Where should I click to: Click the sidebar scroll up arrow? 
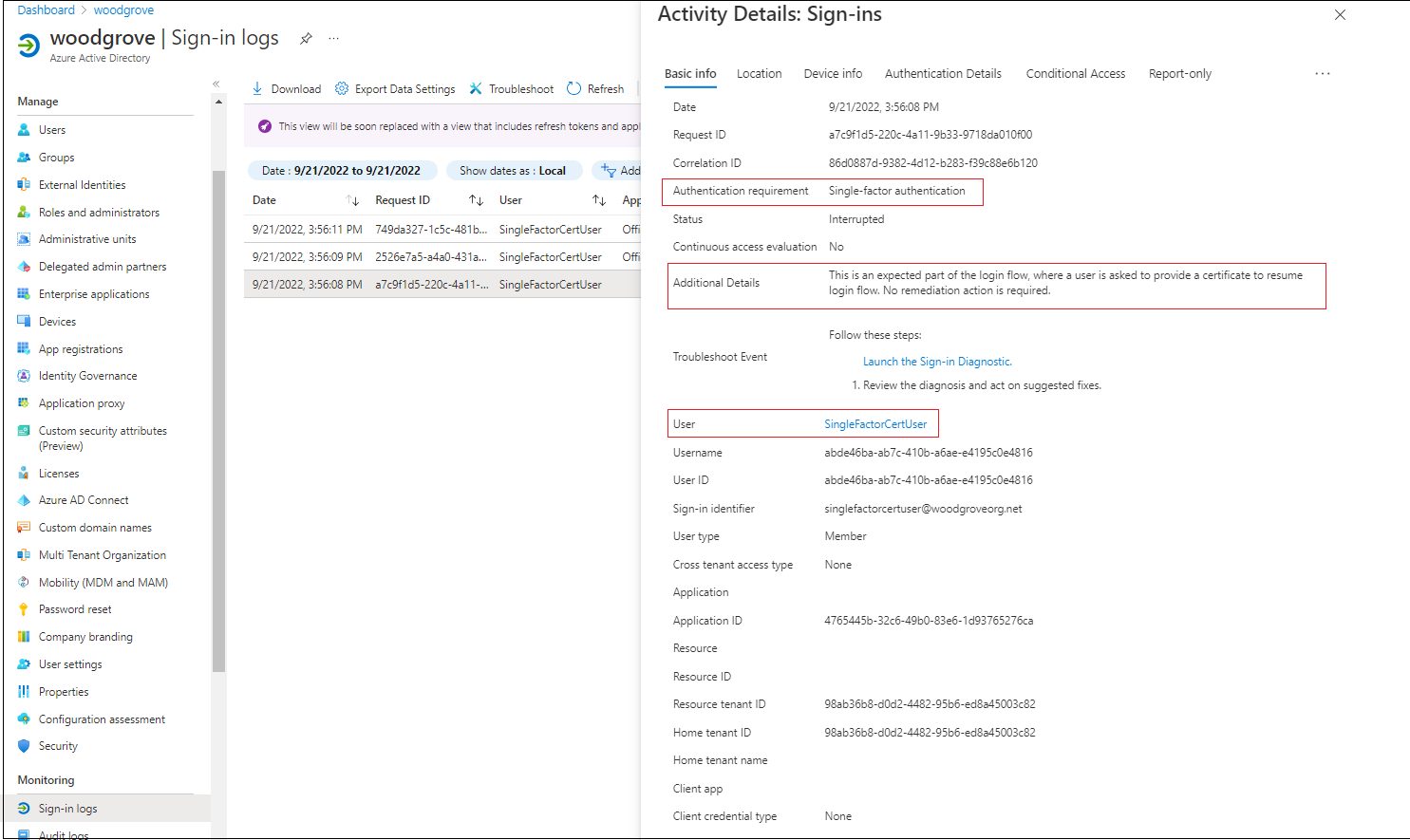click(218, 102)
